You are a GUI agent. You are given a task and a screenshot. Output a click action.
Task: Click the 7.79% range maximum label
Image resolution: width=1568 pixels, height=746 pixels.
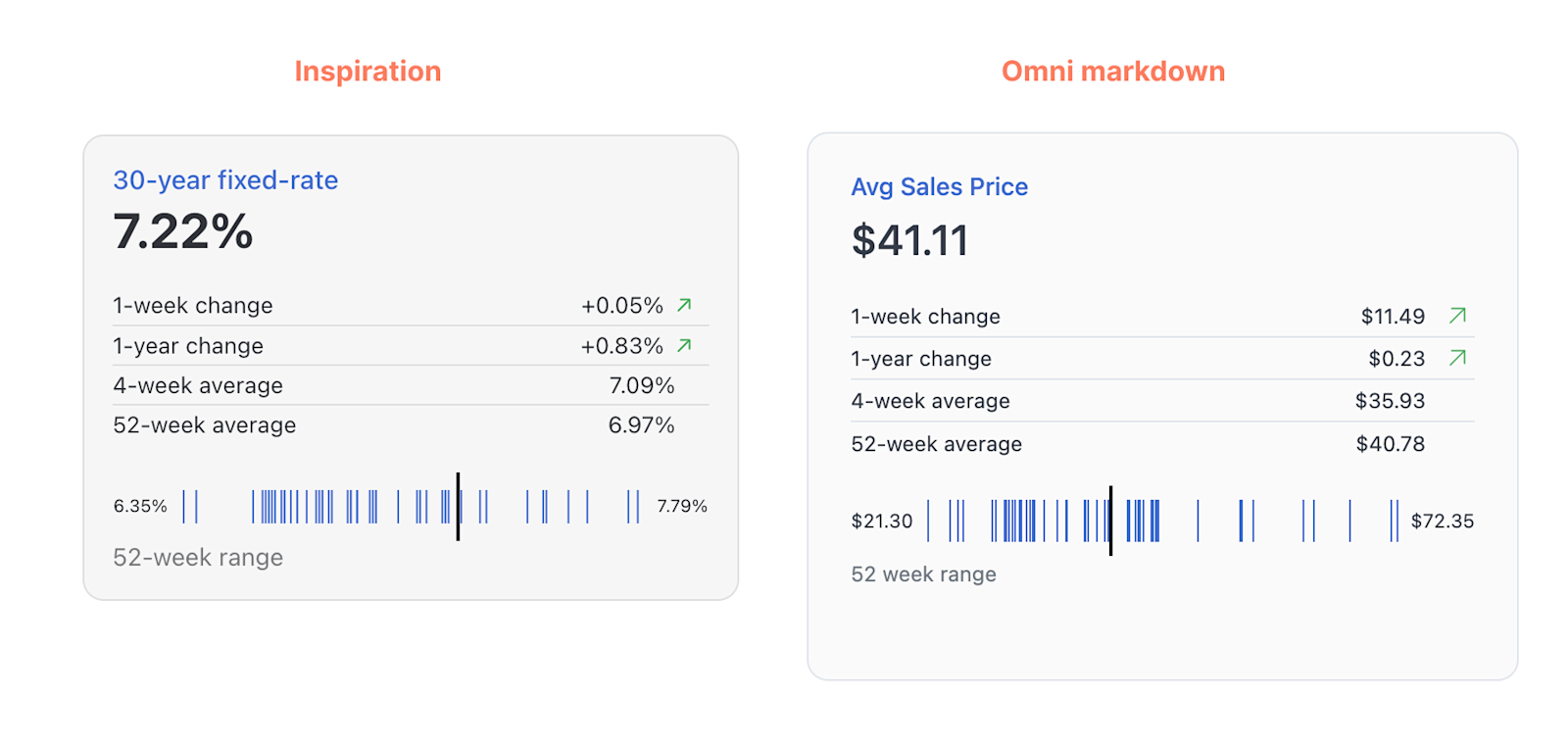coord(682,506)
